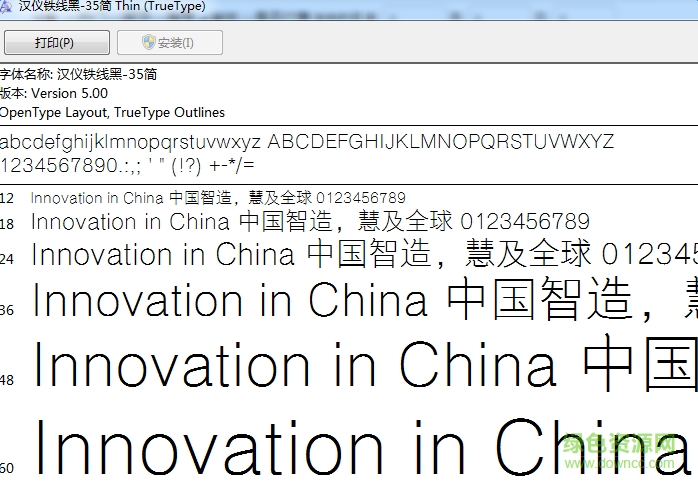Click the font viewer icon in the title bar
Viewport: 698px width, 482px height.
click(5, 6)
